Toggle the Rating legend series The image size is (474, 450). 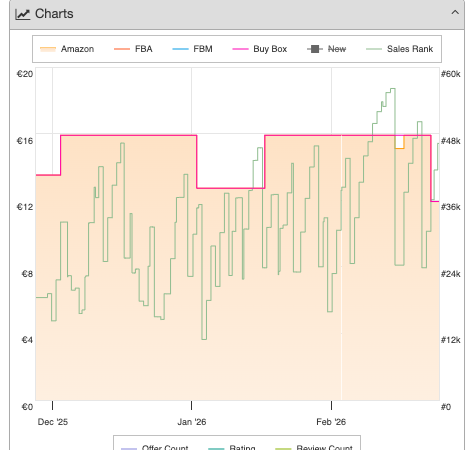click(232, 447)
